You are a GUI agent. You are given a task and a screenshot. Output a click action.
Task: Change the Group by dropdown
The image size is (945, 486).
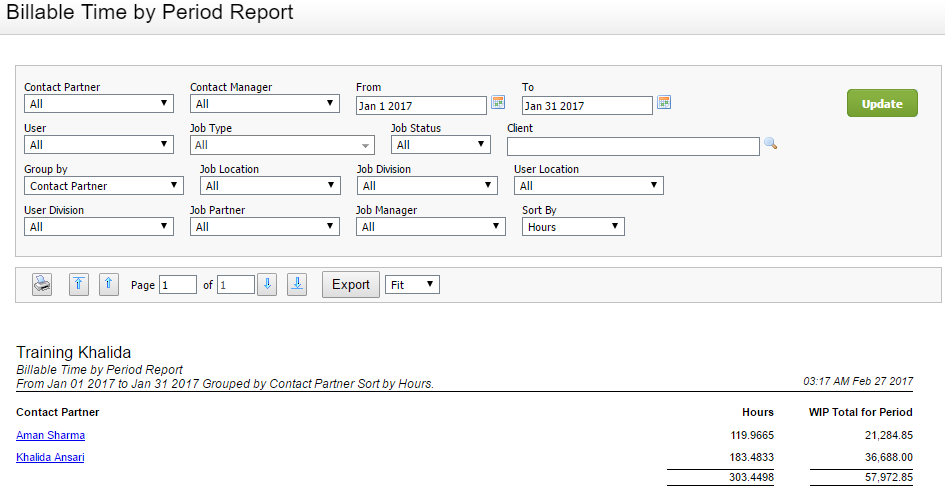[x=104, y=186]
